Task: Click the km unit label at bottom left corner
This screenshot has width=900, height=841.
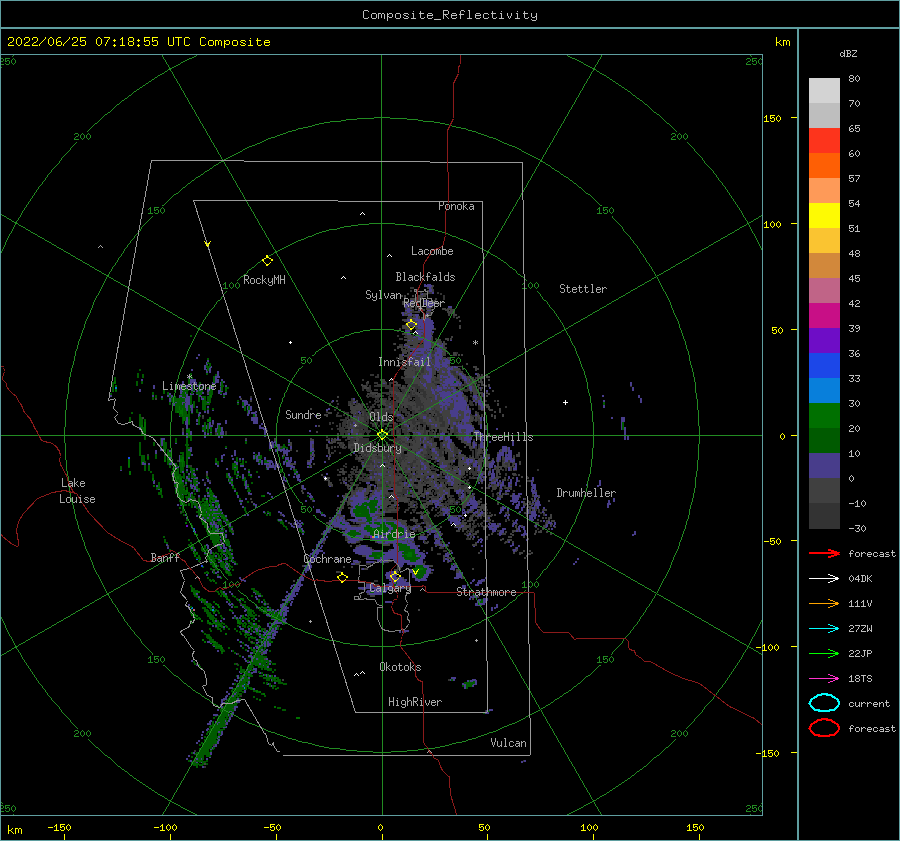Action: [x=14, y=830]
